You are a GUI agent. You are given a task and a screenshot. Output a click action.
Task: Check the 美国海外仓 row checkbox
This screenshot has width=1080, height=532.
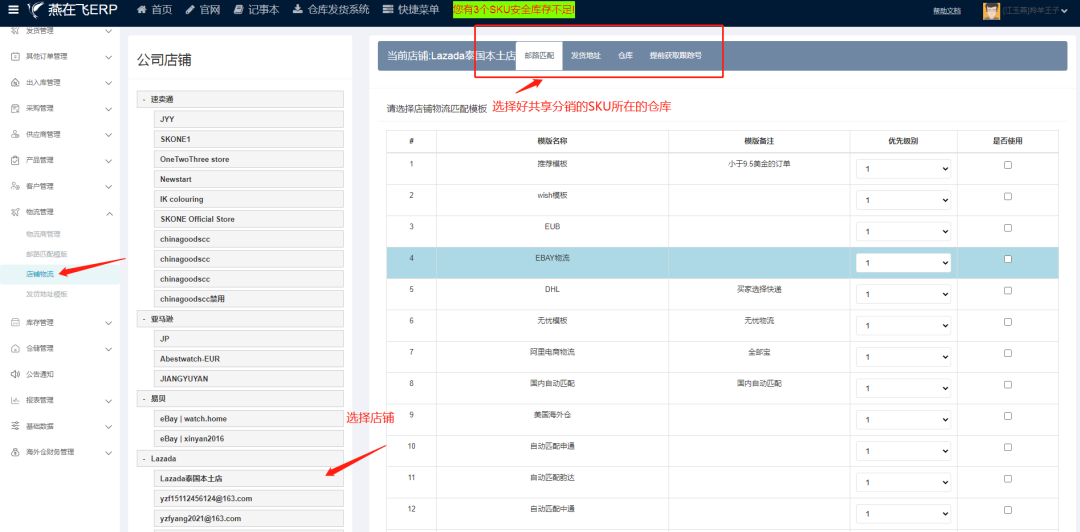pyautogui.click(x=1008, y=416)
